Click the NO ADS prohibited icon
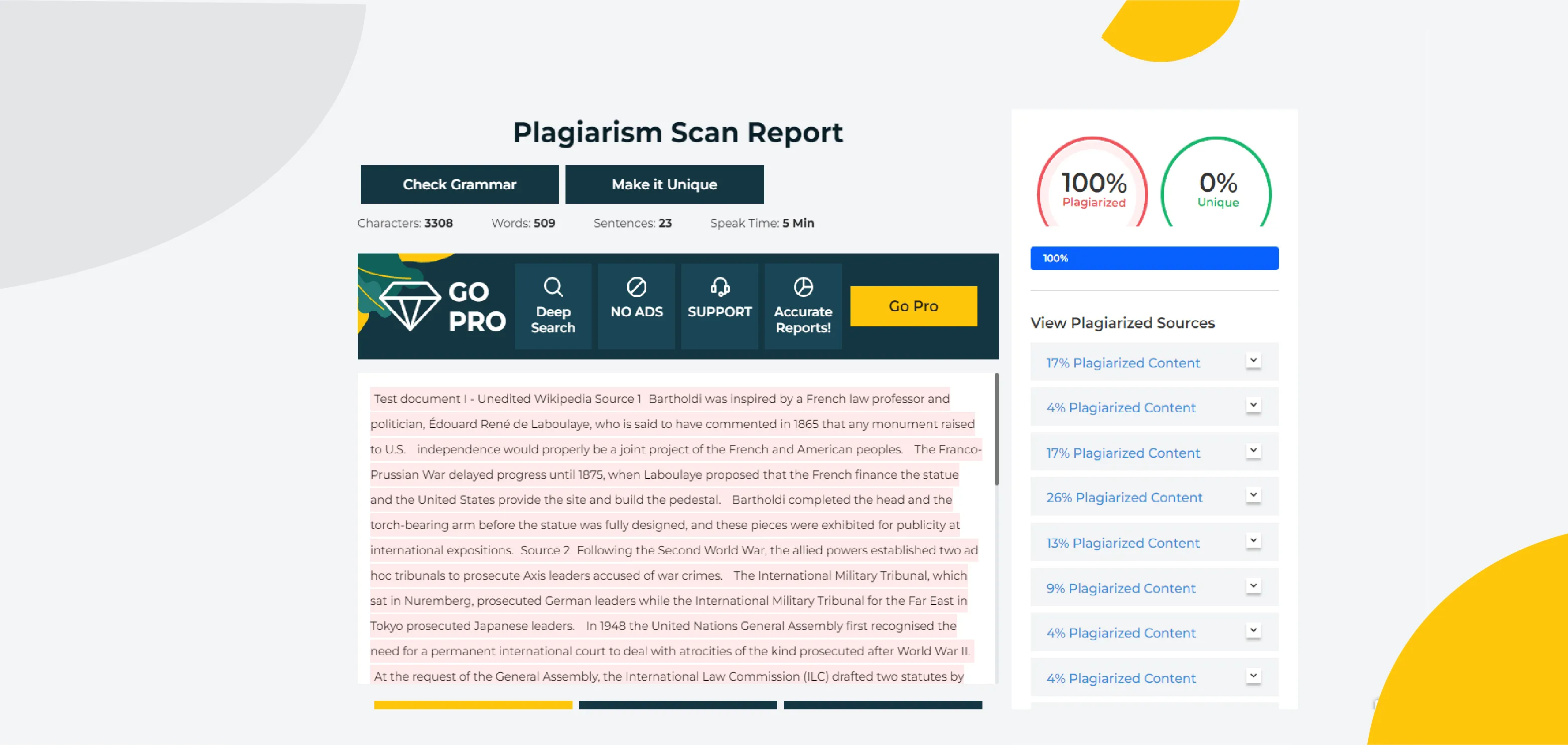 click(x=636, y=286)
